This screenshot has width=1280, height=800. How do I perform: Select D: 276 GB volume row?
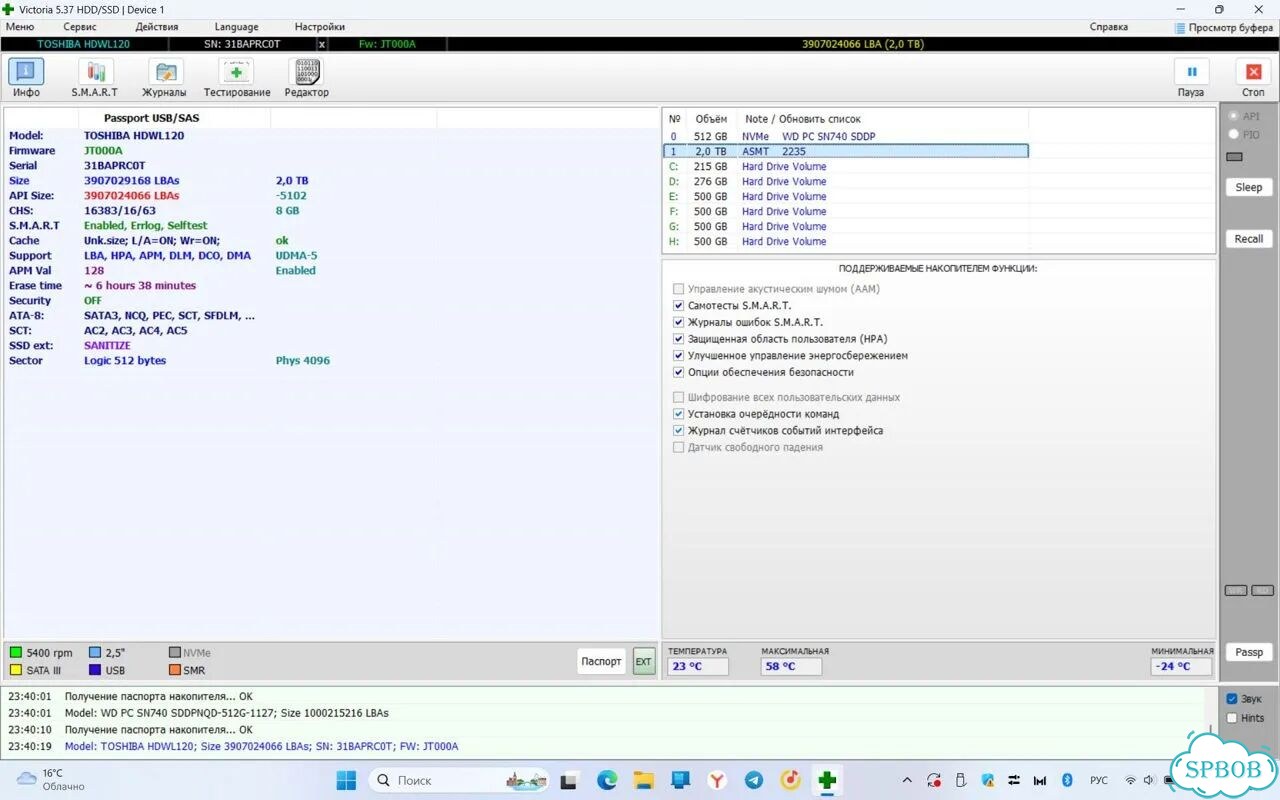pyautogui.click(x=846, y=181)
